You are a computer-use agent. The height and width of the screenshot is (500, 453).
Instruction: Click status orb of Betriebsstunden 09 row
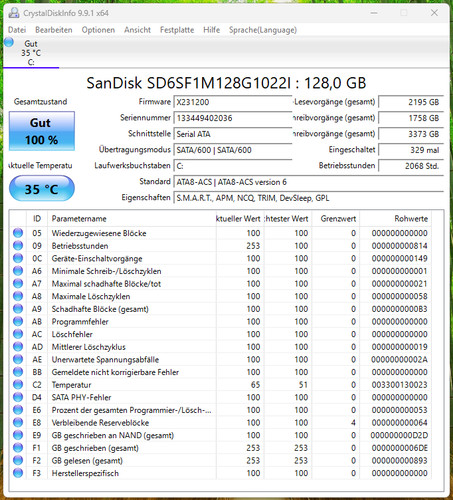18,246
